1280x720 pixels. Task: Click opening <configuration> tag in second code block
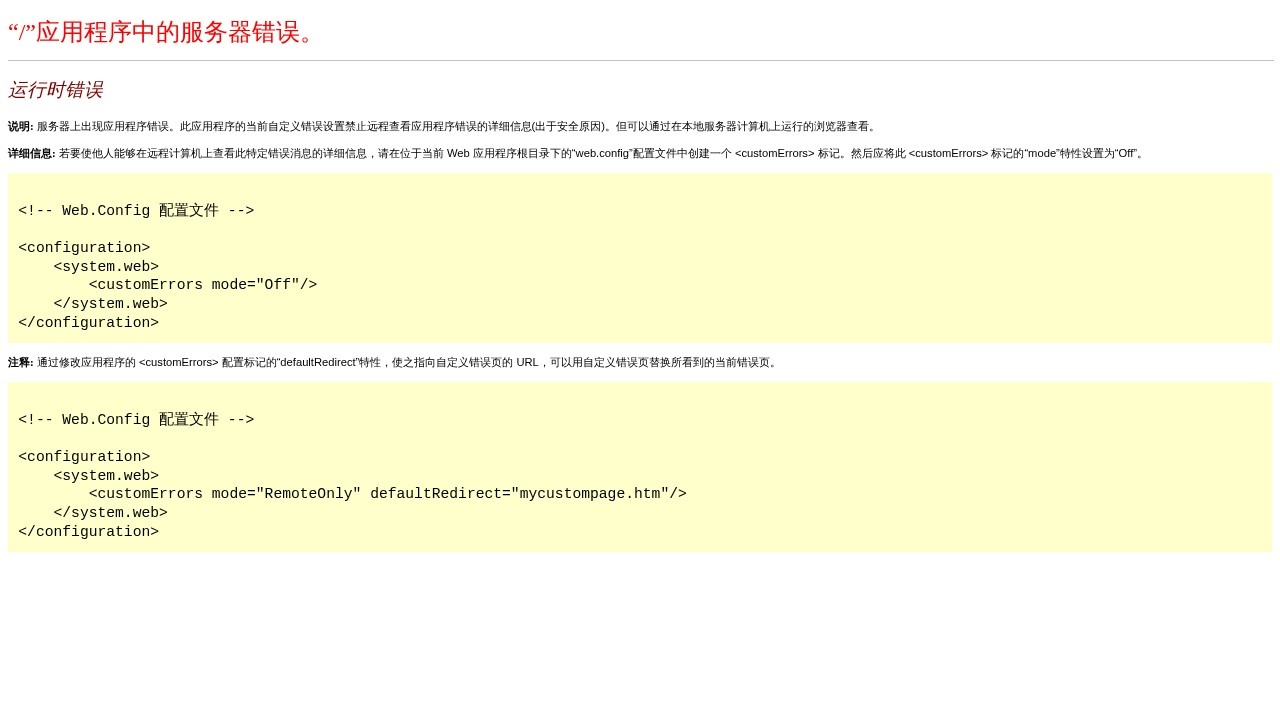click(x=84, y=458)
